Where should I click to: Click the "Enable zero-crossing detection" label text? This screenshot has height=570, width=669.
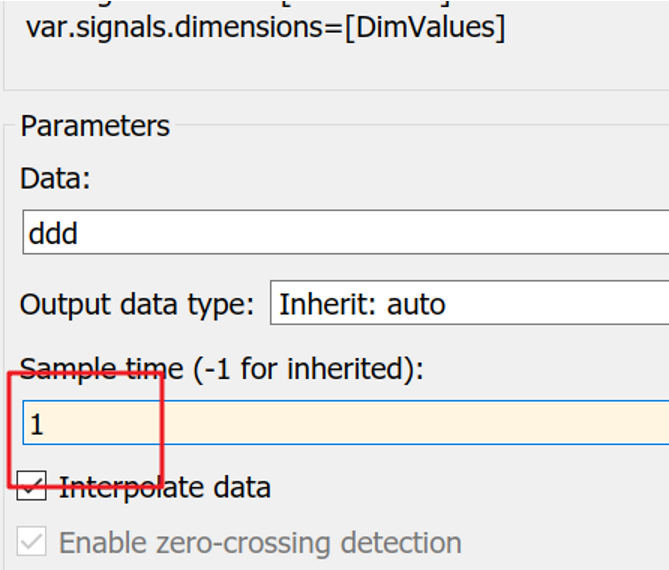click(260, 543)
